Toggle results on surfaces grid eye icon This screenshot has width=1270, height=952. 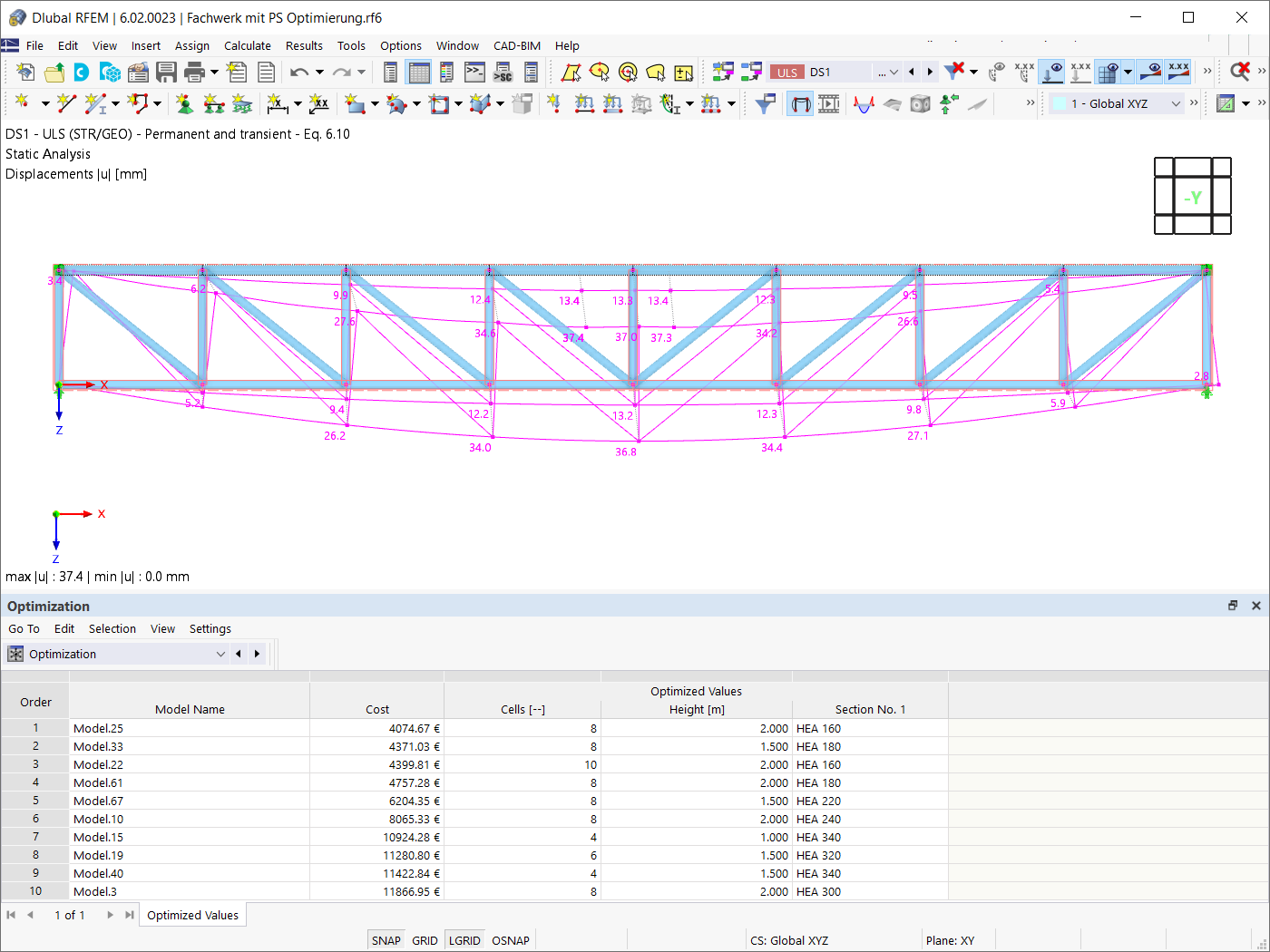(x=1109, y=72)
